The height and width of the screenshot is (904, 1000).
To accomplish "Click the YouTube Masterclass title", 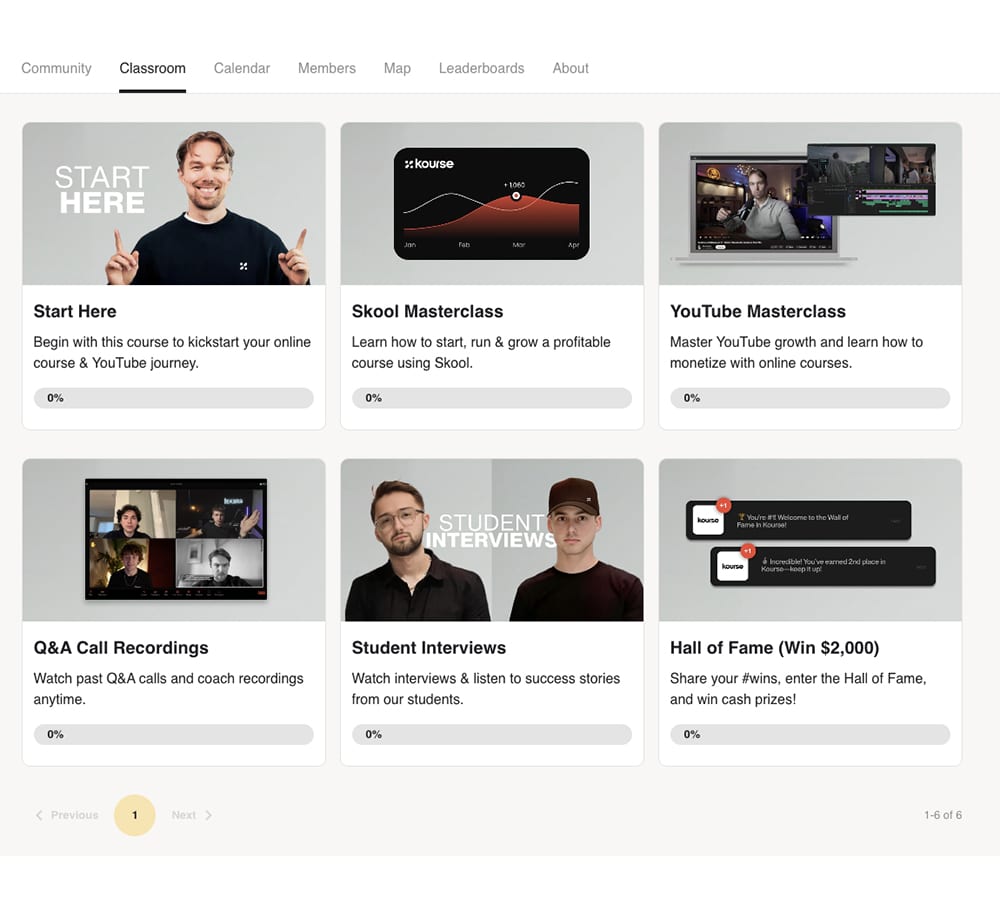I will (x=758, y=311).
